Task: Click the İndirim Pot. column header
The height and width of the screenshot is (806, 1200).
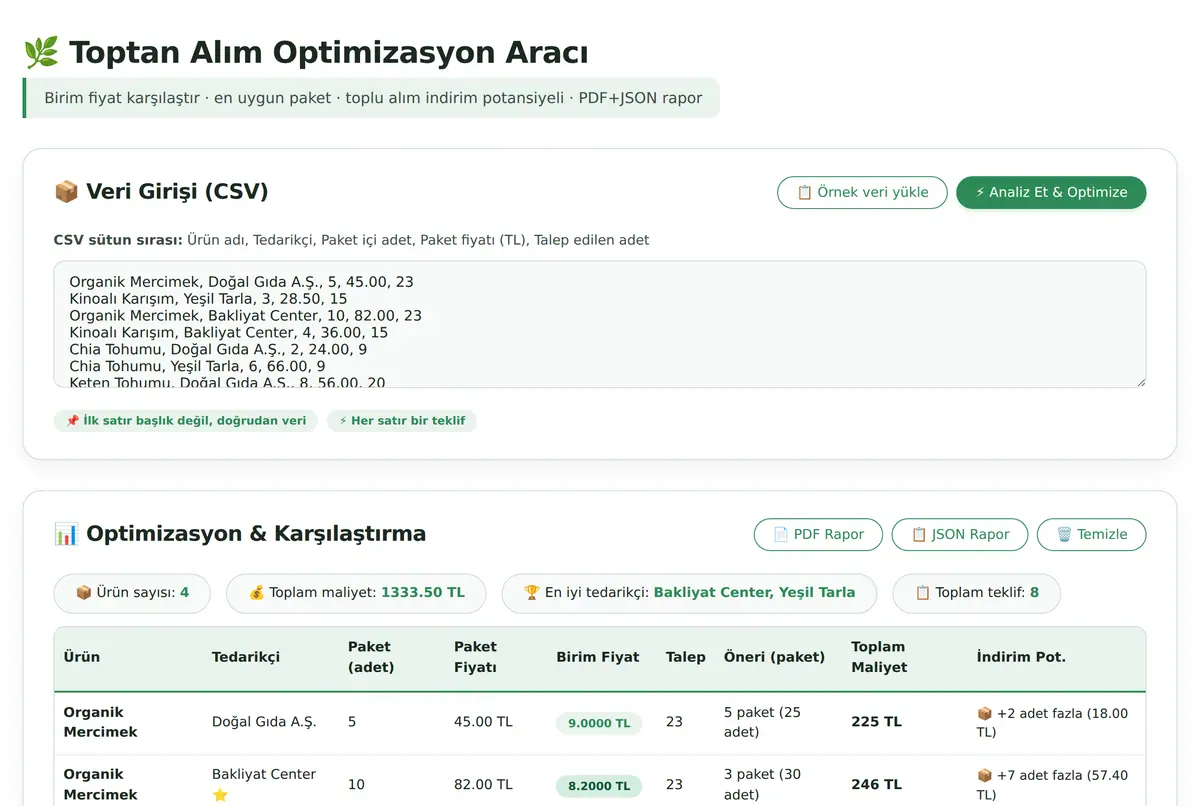Action: click(1021, 657)
